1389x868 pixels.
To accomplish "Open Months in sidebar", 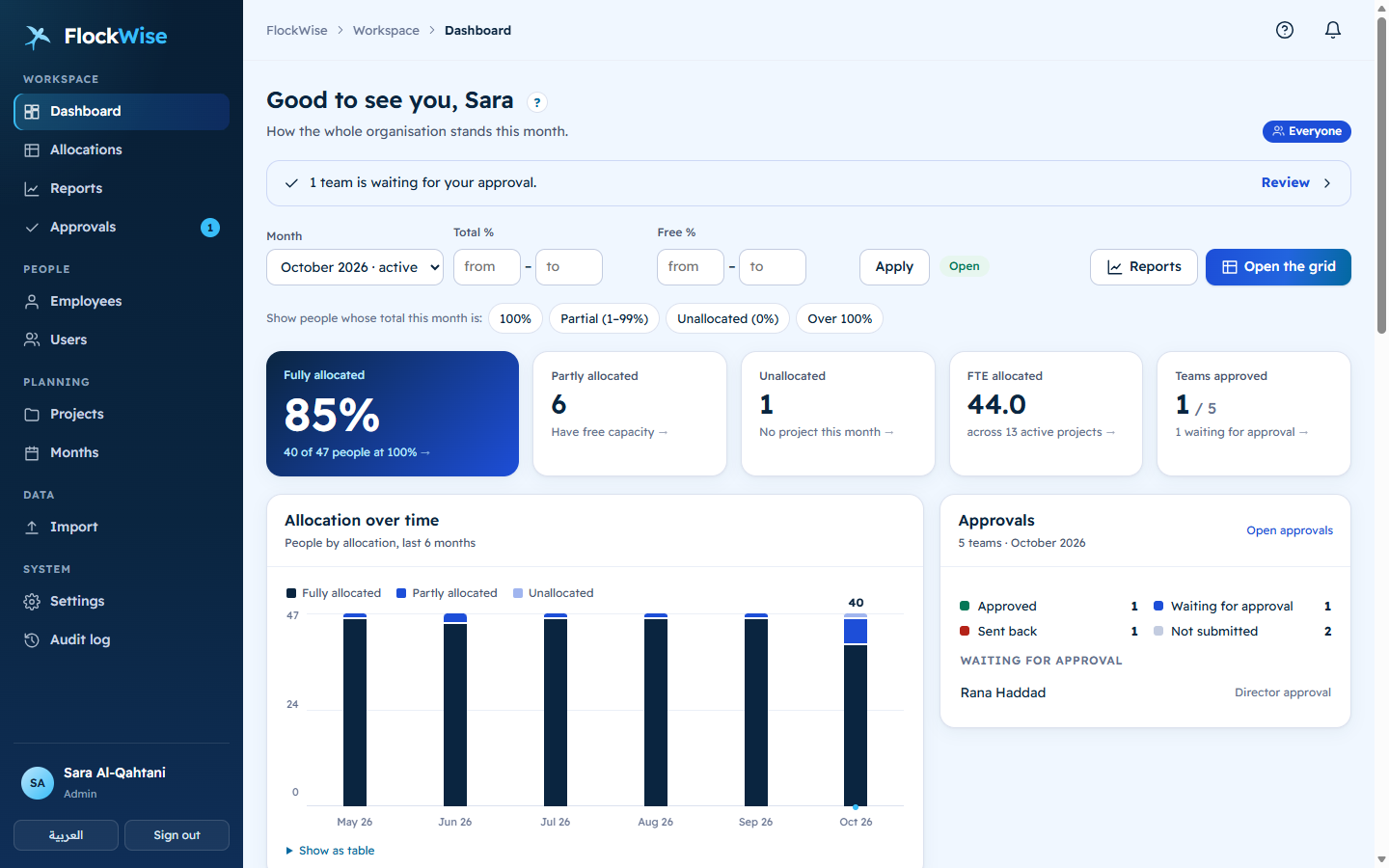I will pyautogui.click(x=122, y=453).
